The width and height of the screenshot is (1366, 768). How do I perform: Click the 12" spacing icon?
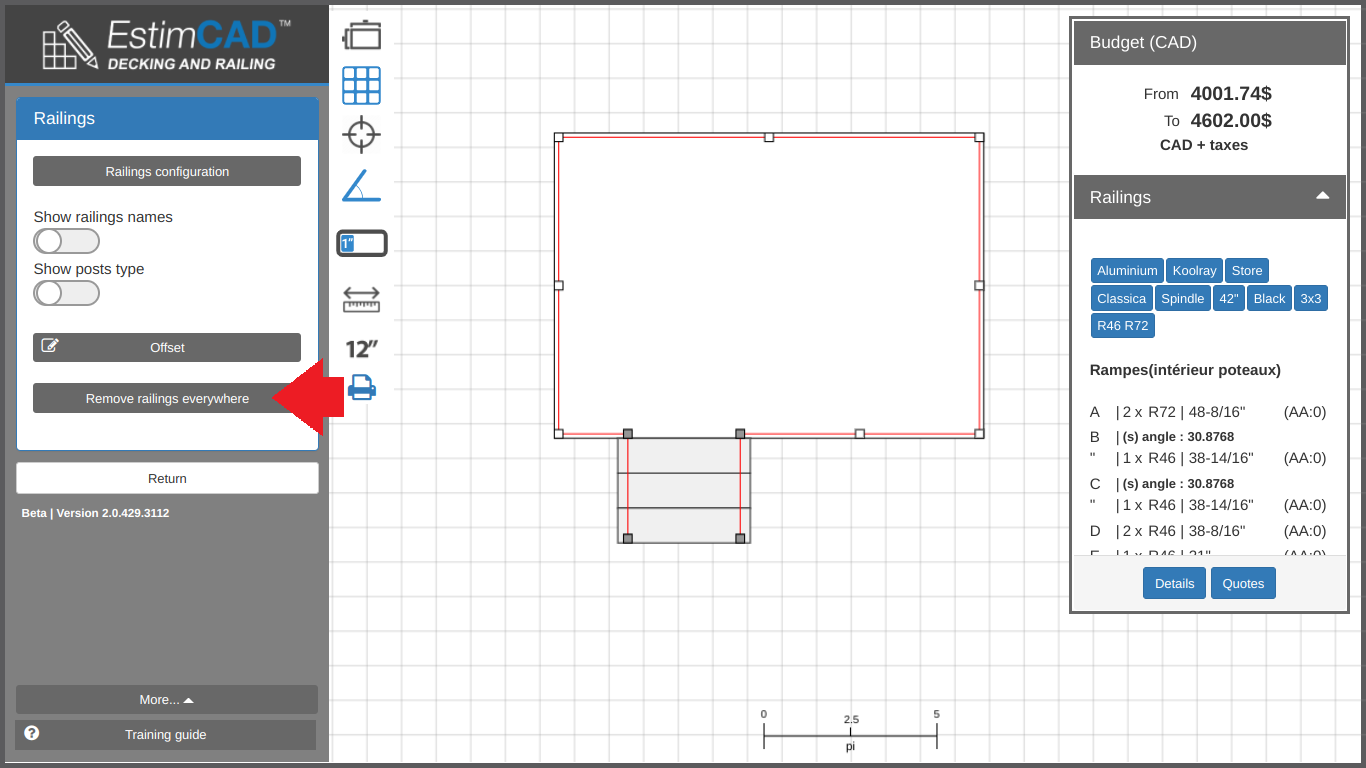(361, 349)
